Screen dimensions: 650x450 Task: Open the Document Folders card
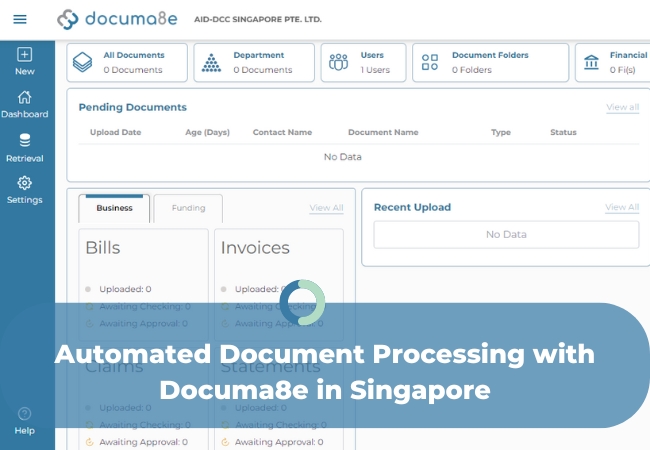click(x=490, y=63)
